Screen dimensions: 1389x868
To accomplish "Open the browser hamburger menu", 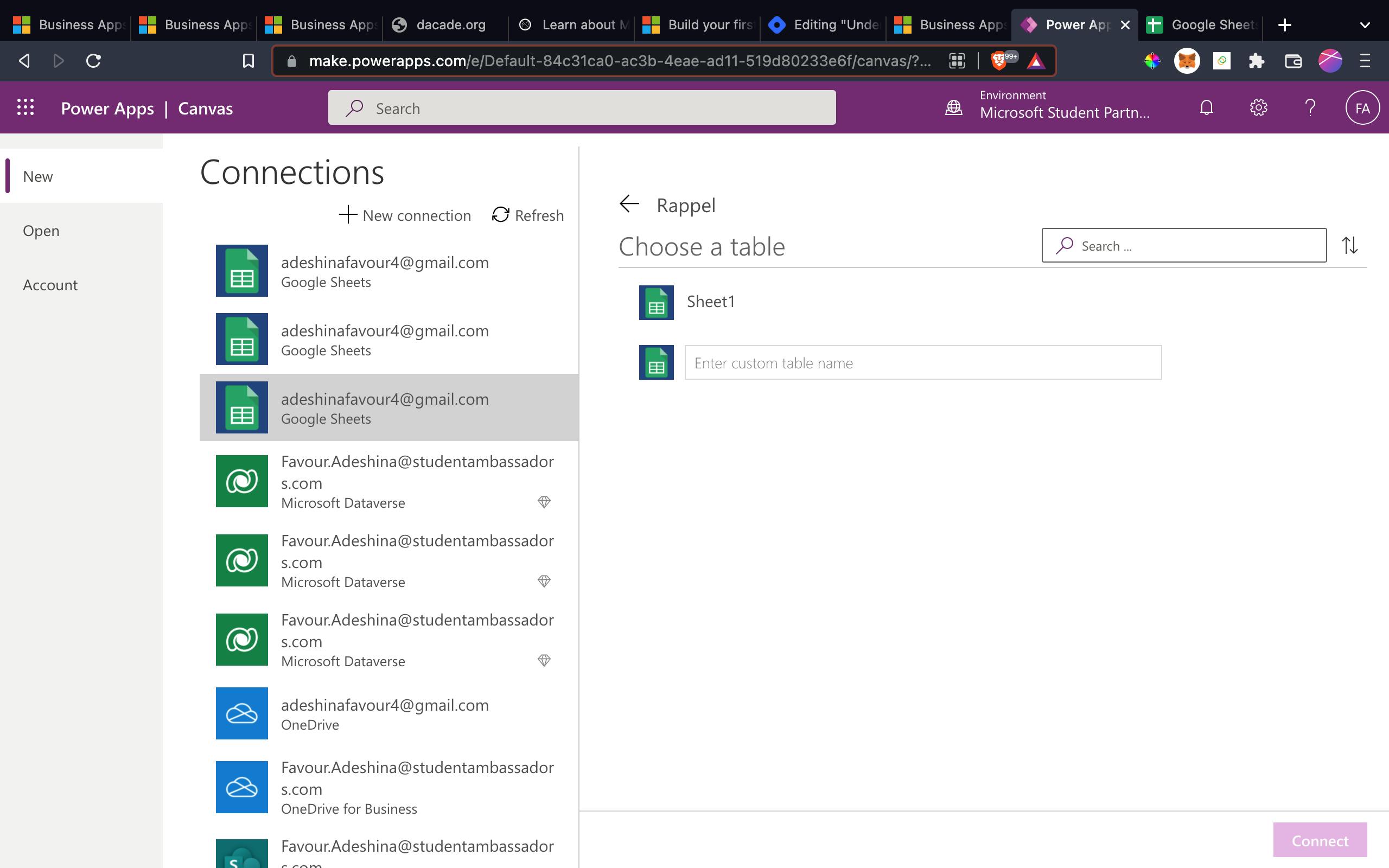I will [x=1365, y=60].
